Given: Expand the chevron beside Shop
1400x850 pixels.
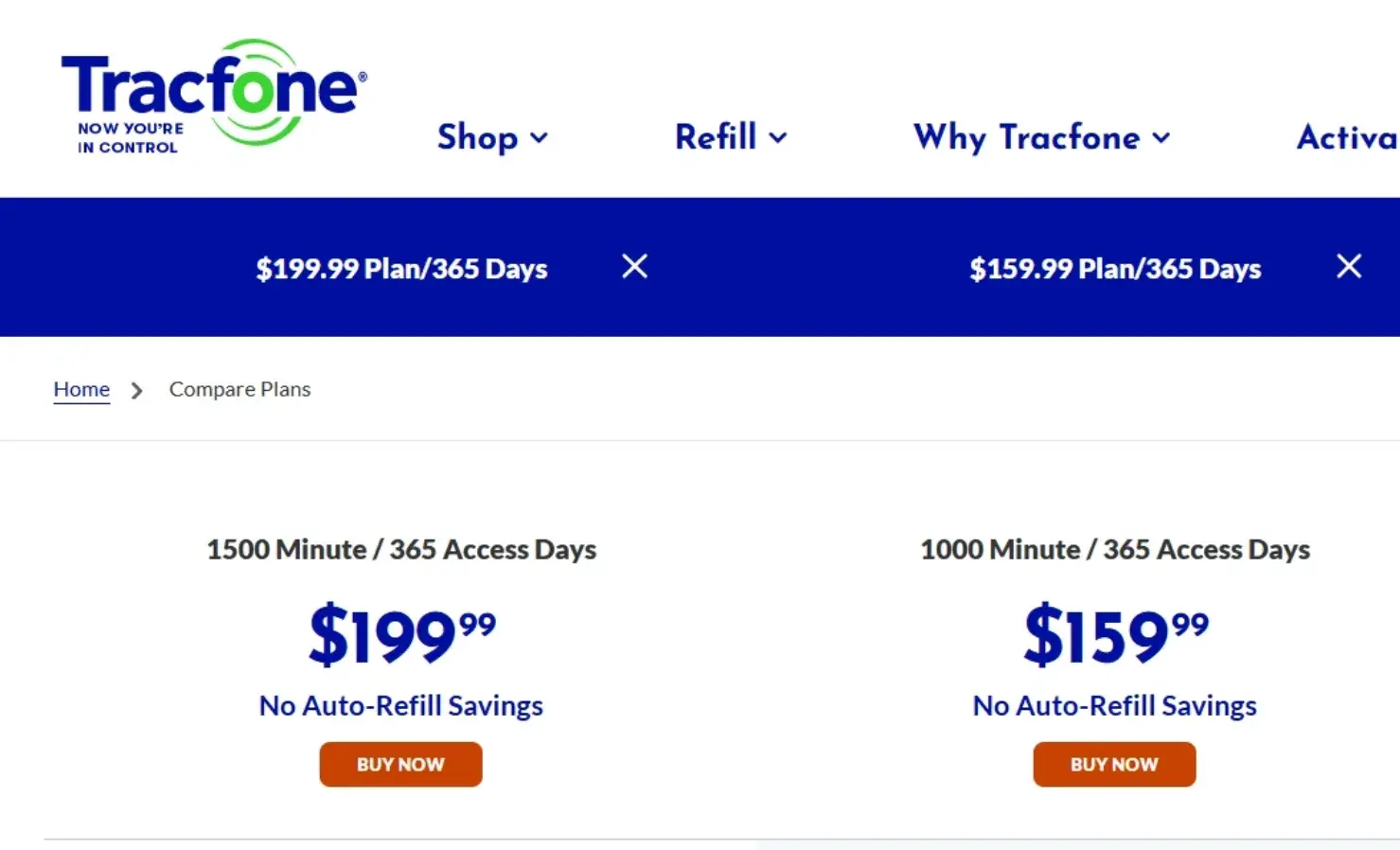Looking at the screenshot, I should point(540,138).
